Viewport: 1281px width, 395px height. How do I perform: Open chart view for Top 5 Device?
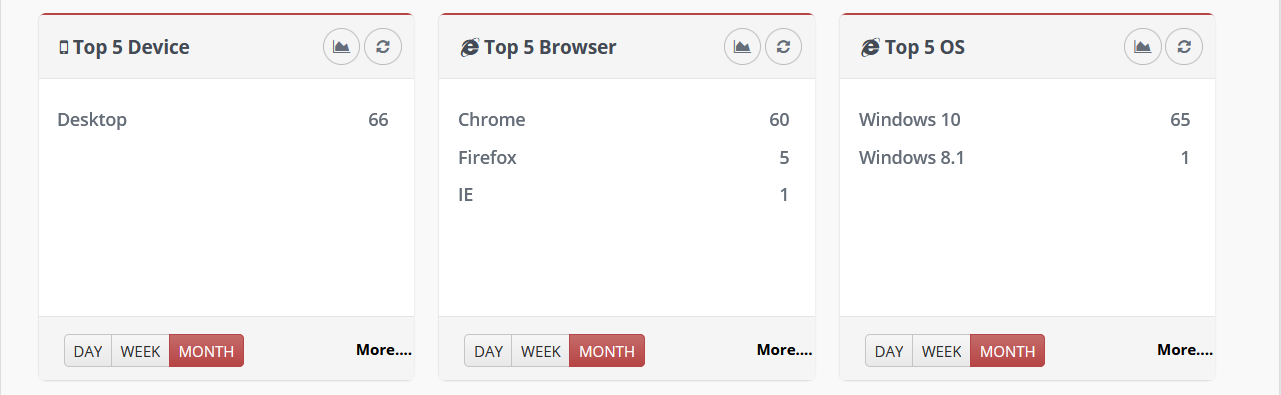341,47
